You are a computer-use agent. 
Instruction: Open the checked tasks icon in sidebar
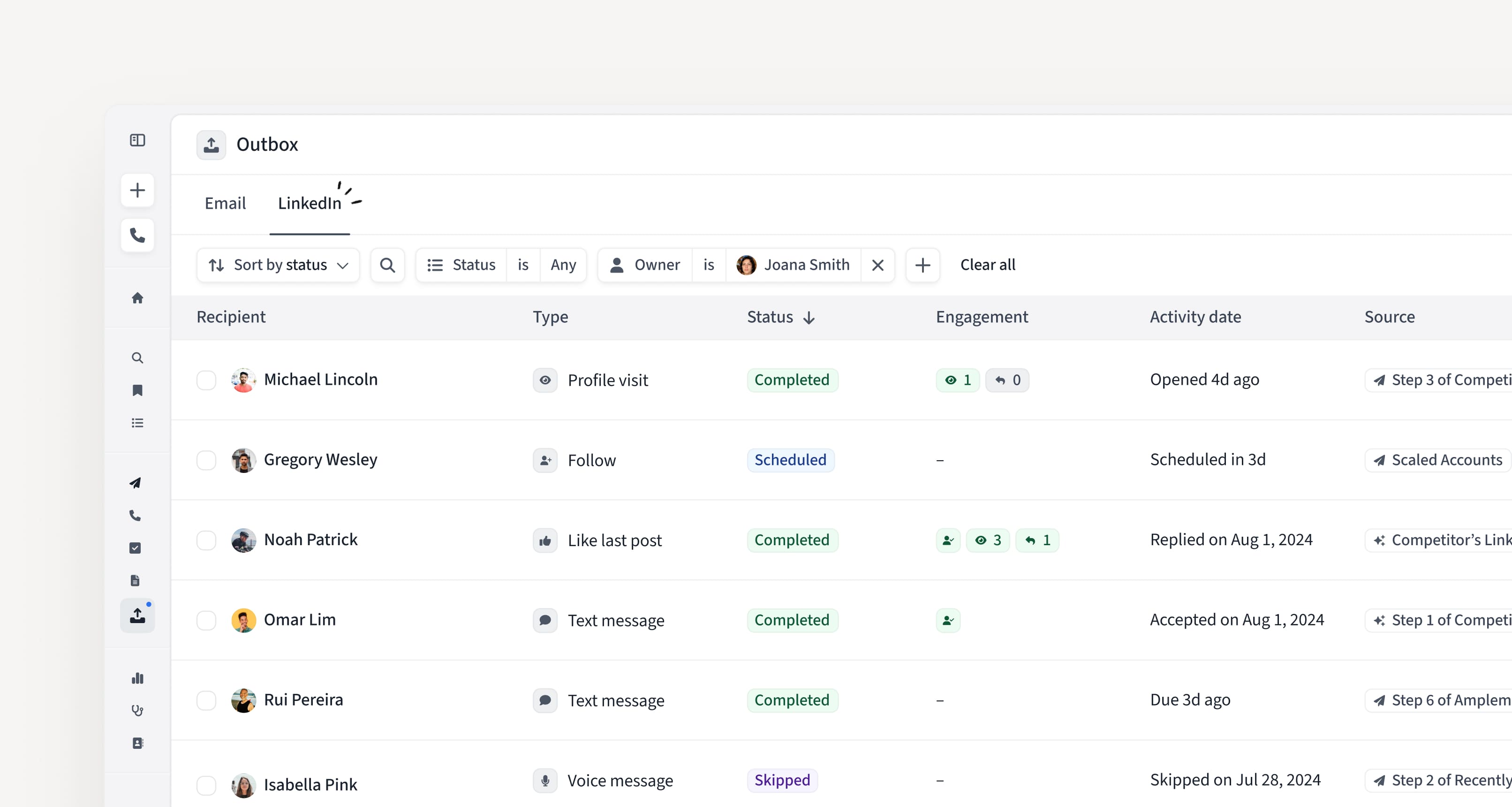pos(135,548)
